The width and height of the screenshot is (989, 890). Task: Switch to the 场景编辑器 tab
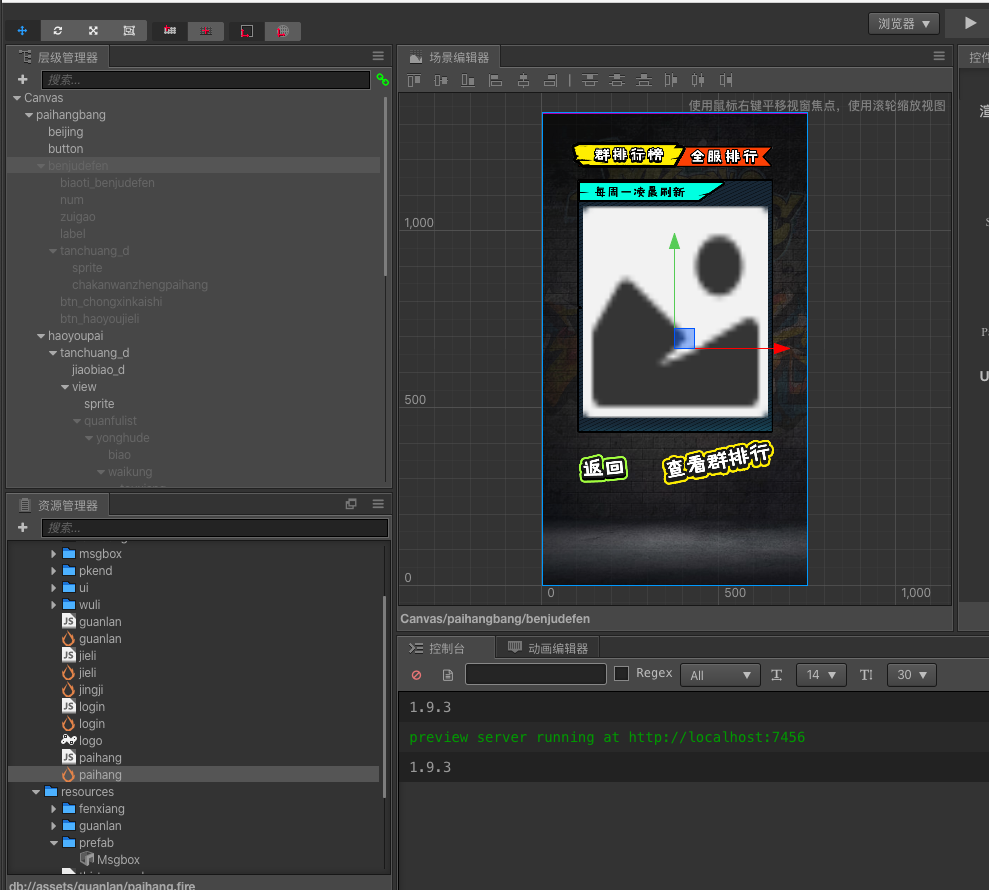coord(450,57)
